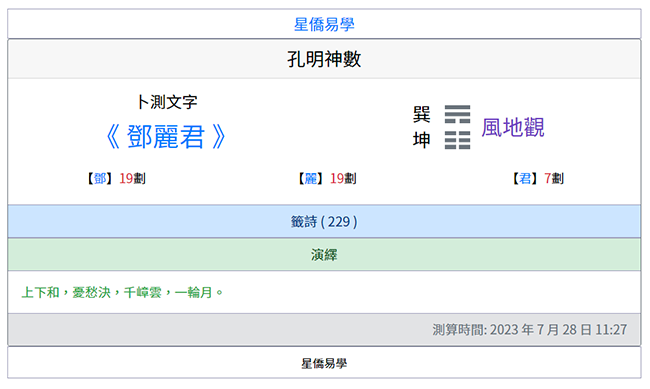Image resolution: width=650 pixels, height=389 pixels.
Task: Click the 鄧 character link
Action: (100, 179)
